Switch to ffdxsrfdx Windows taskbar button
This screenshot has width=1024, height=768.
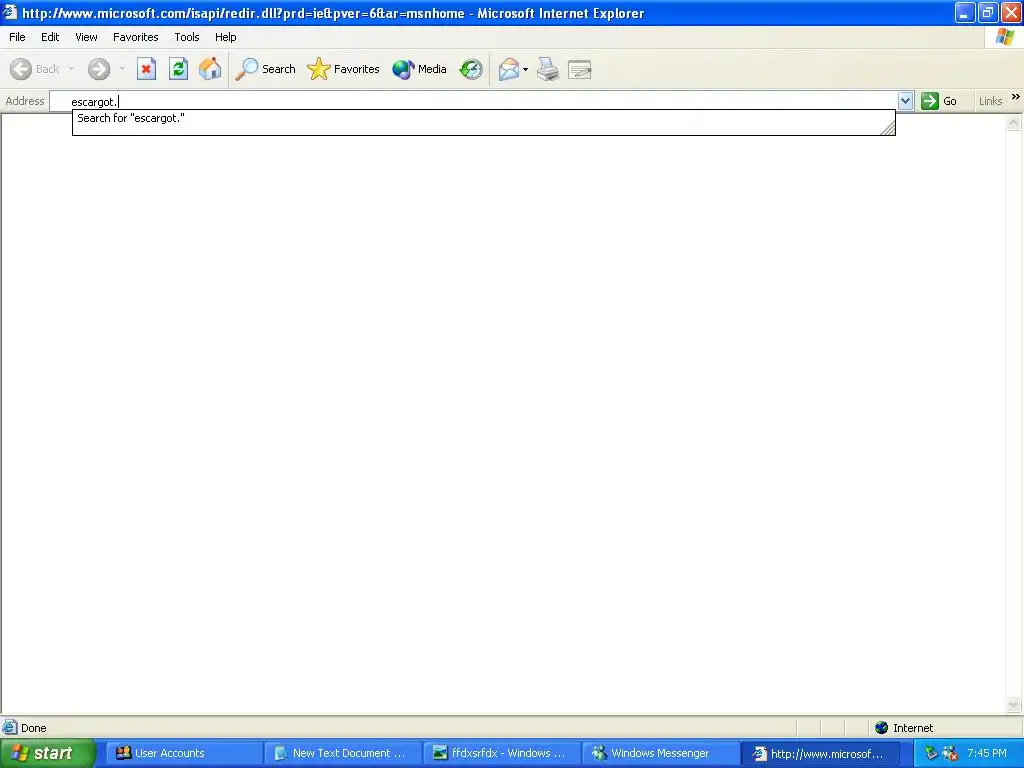click(502, 753)
